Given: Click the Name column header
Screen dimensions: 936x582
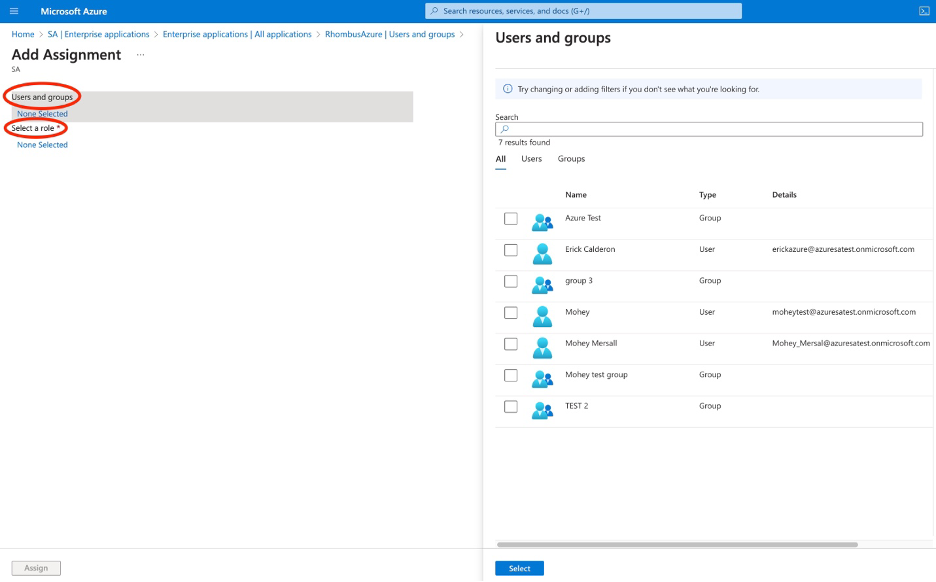Looking at the screenshot, I should coord(575,195).
